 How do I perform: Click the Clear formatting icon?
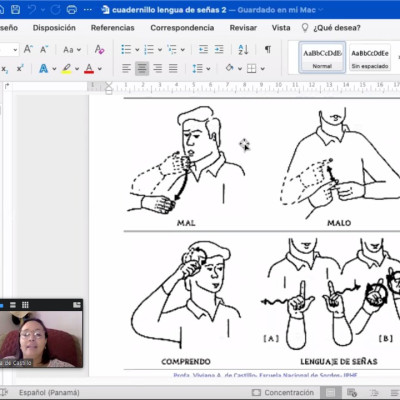tap(99, 50)
